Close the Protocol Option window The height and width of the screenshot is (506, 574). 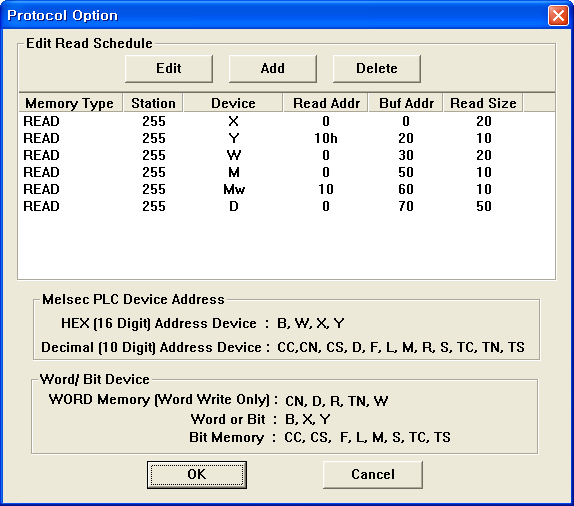pos(558,16)
